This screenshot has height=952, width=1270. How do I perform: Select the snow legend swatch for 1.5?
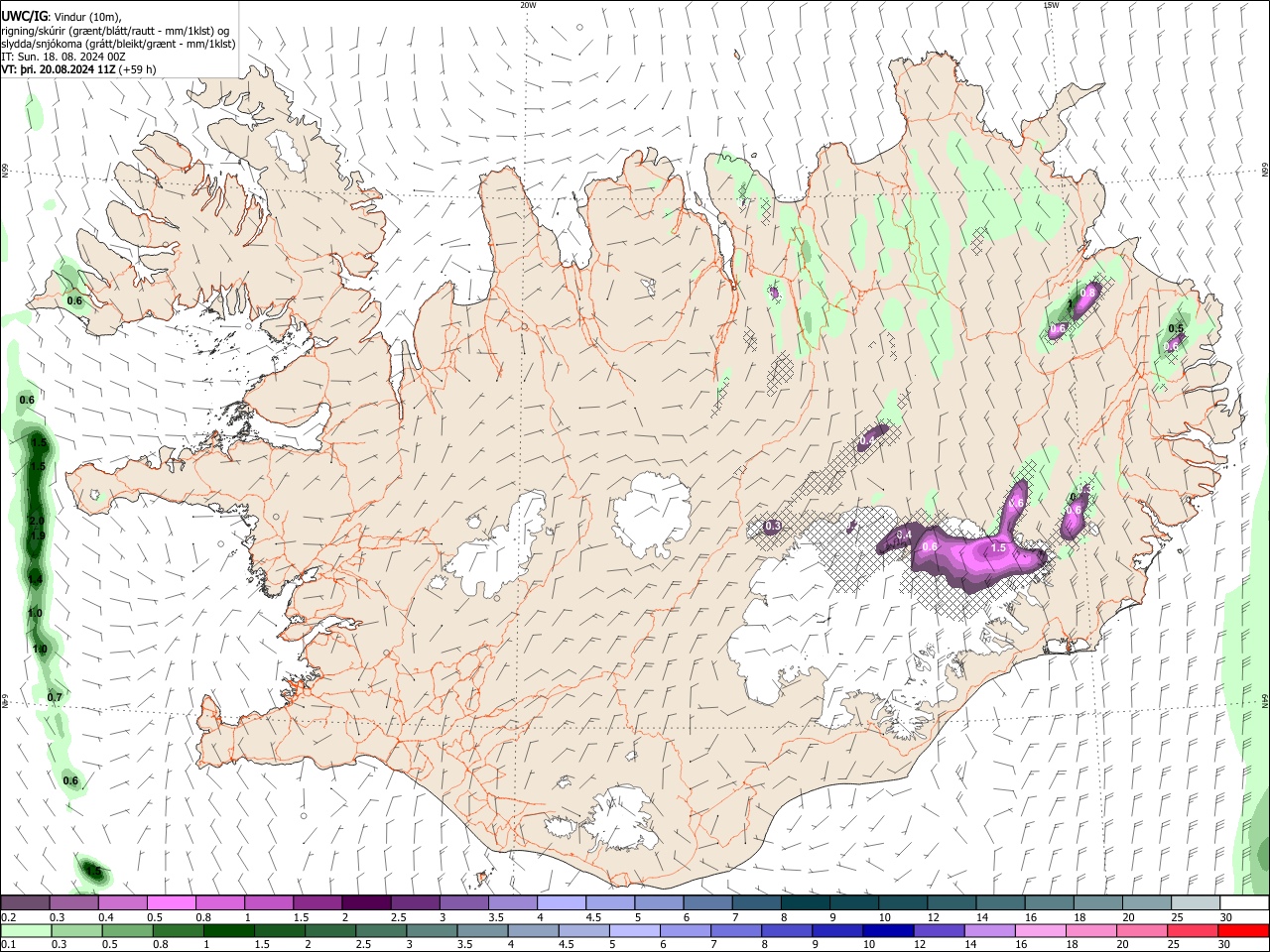pos(317,903)
